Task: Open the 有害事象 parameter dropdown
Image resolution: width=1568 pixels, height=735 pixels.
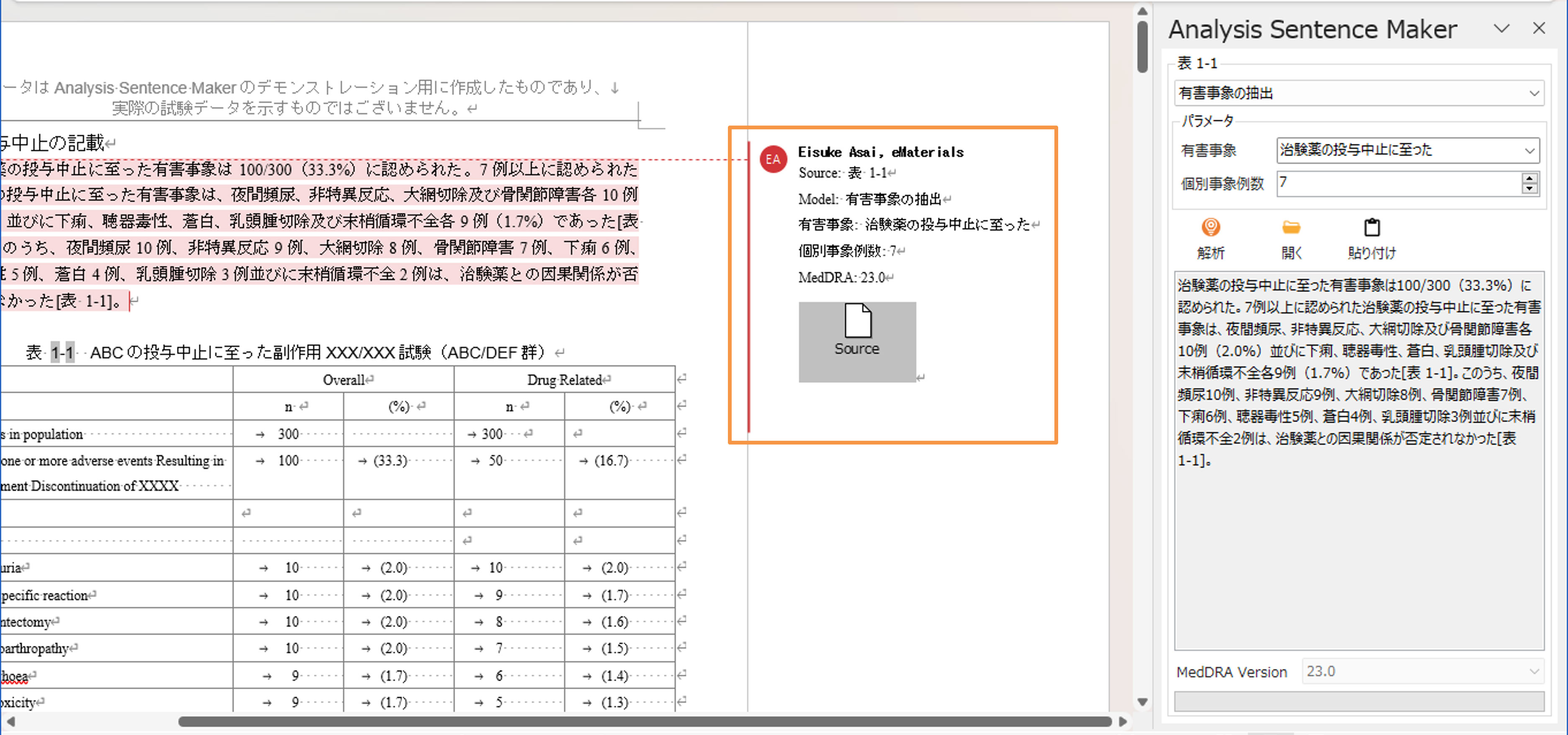Action: pyautogui.click(x=1529, y=151)
